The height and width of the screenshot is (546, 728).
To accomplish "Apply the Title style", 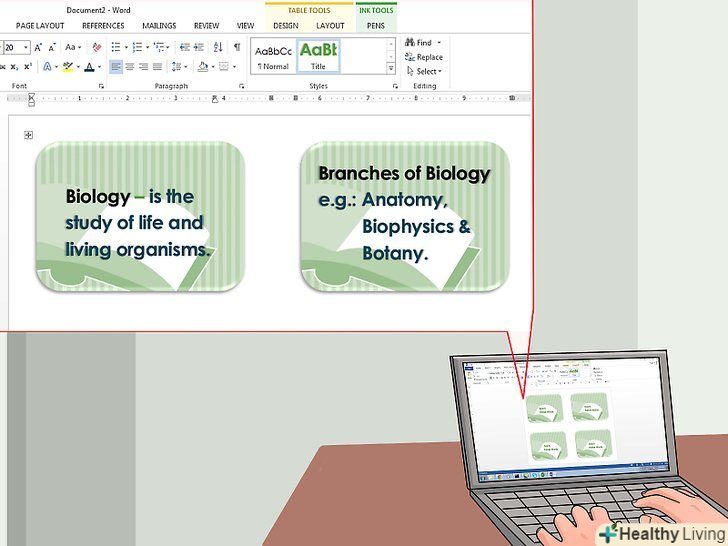I will coord(318,56).
